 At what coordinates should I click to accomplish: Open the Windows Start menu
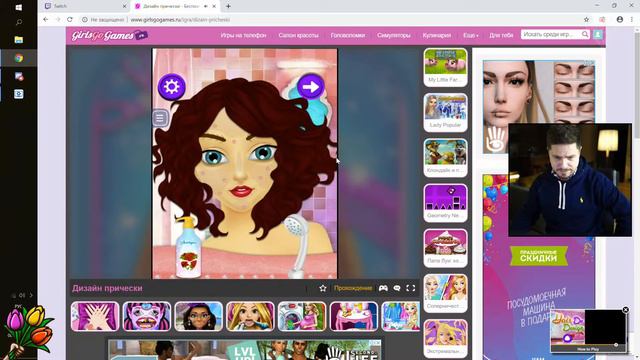pos(19,7)
